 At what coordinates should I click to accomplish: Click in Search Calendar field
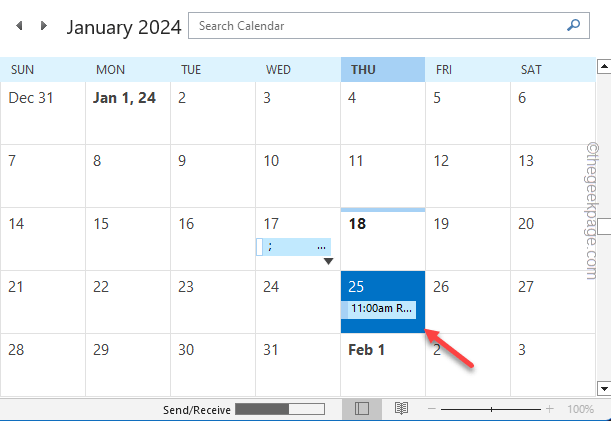coord(388,26)
